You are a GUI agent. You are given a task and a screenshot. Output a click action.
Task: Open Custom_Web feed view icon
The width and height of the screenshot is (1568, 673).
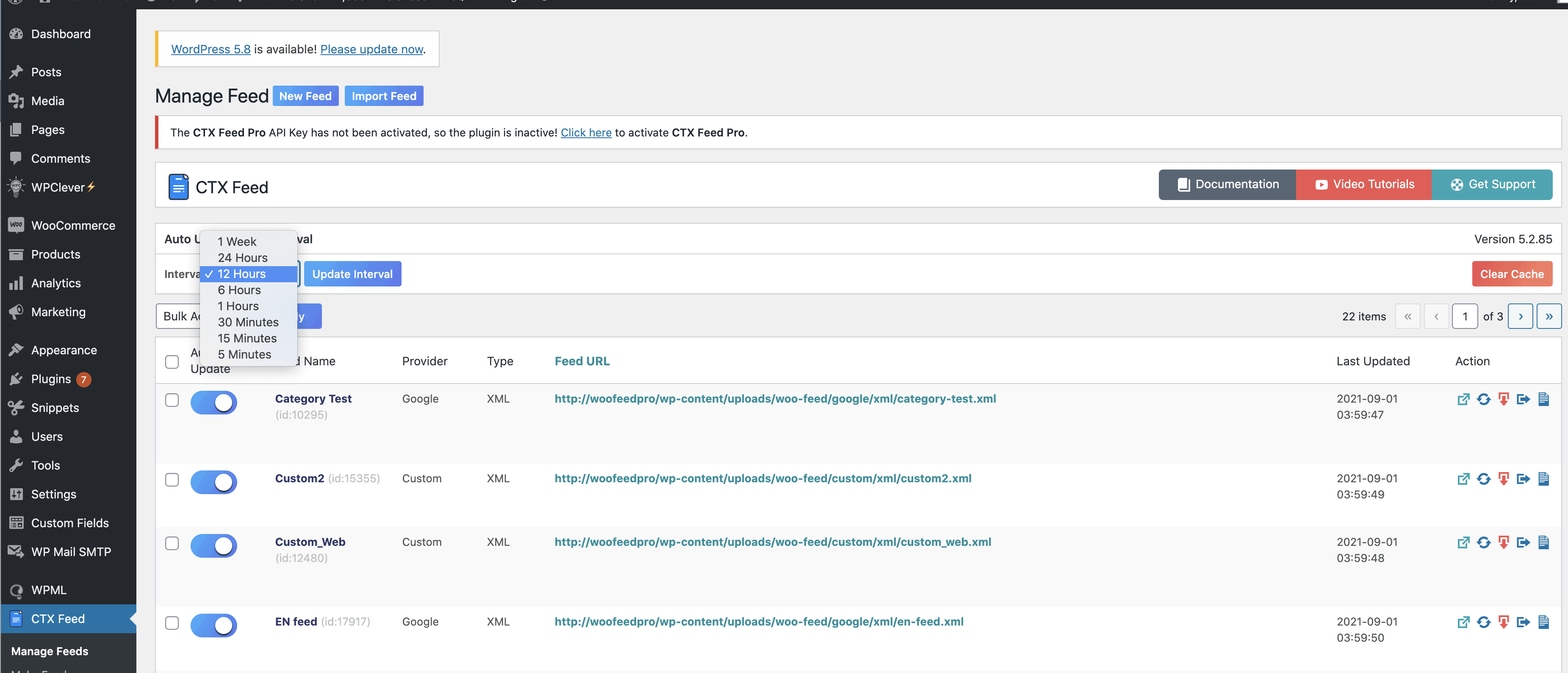point(1463,542)
